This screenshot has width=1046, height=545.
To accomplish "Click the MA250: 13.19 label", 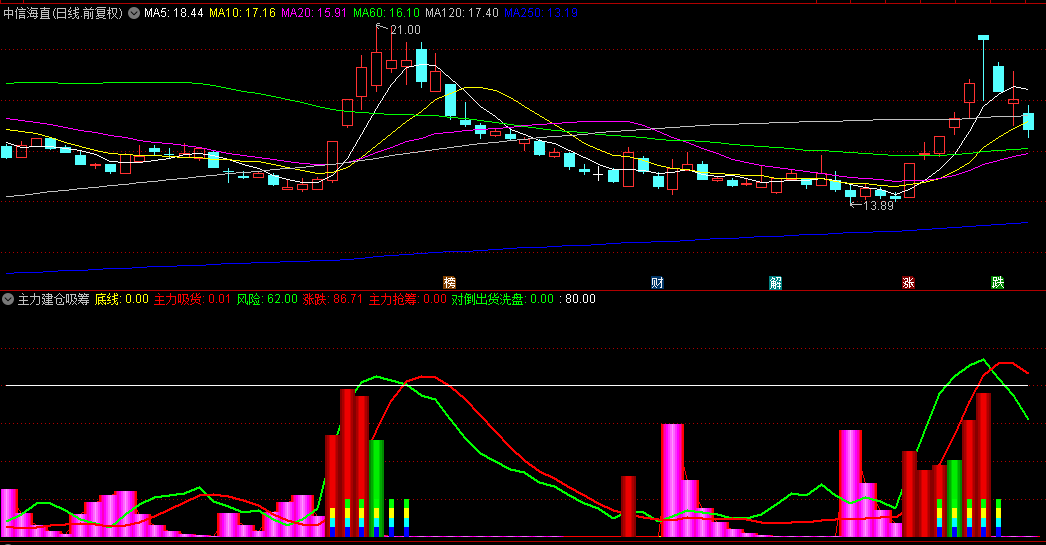I will click(541, 13).
